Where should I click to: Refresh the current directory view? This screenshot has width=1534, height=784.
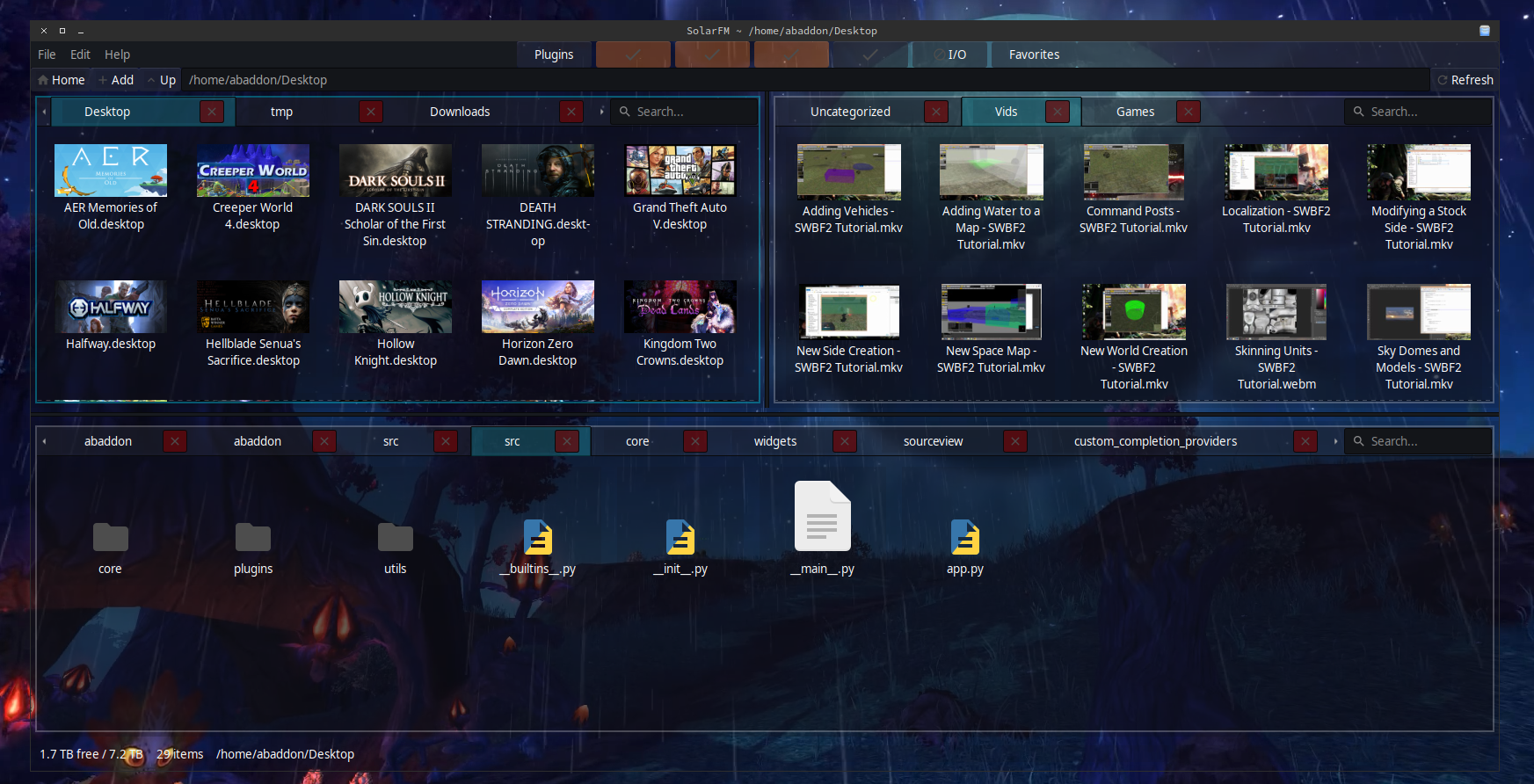1465,80
